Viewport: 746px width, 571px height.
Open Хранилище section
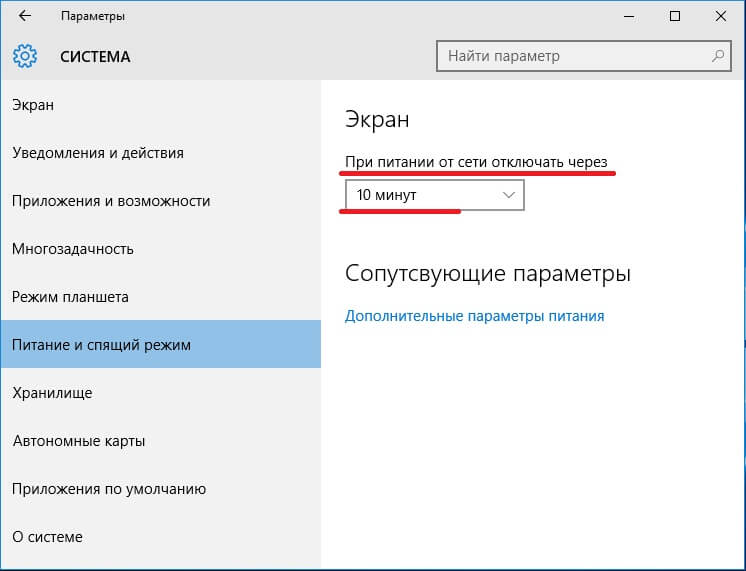pos(52,393)
